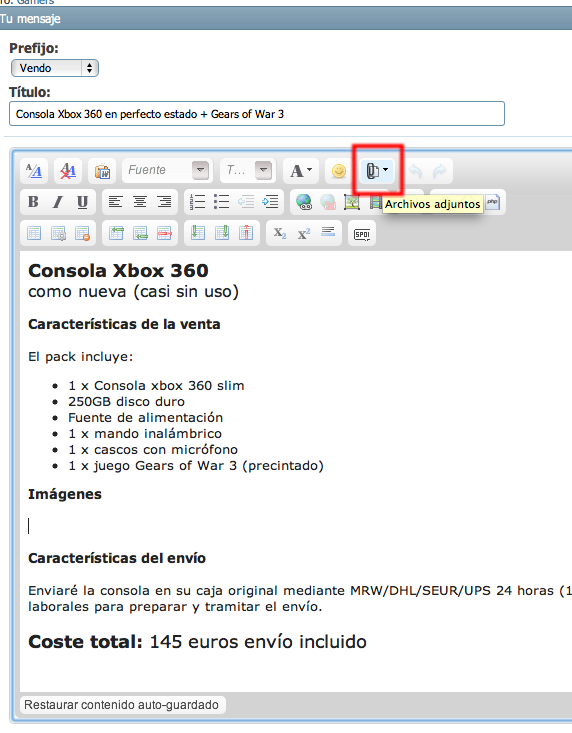Open the font size dropdown
This screenshot has width=572, height=733.
click(x=248, y=171)
